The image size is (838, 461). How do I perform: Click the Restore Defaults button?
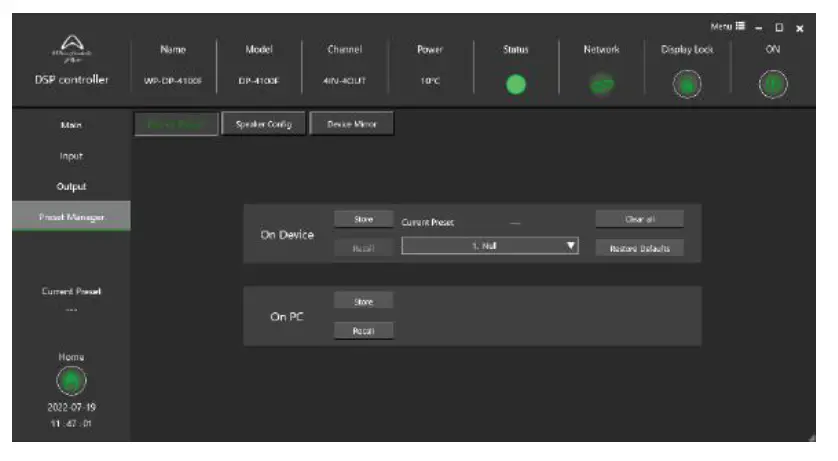(x=640, y=248)
